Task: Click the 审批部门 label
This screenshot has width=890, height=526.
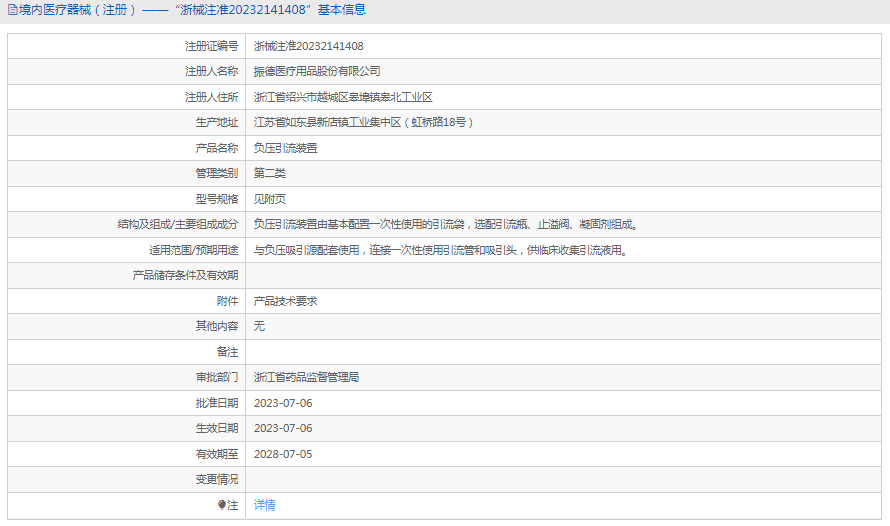Action: point(217,377)
